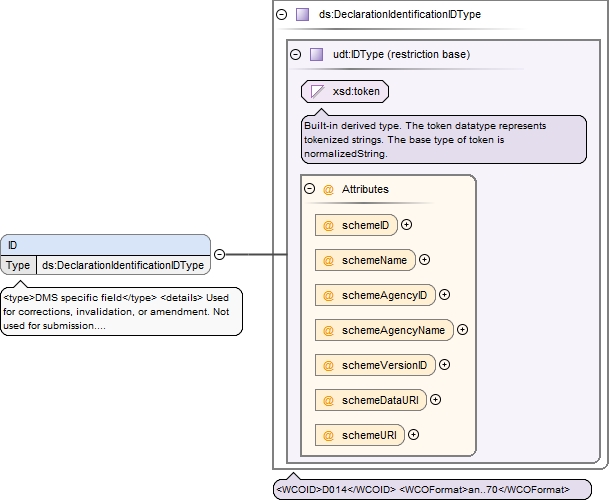Collapse the ID element connector
Screen dimensions: 610x503
point(220,254)
